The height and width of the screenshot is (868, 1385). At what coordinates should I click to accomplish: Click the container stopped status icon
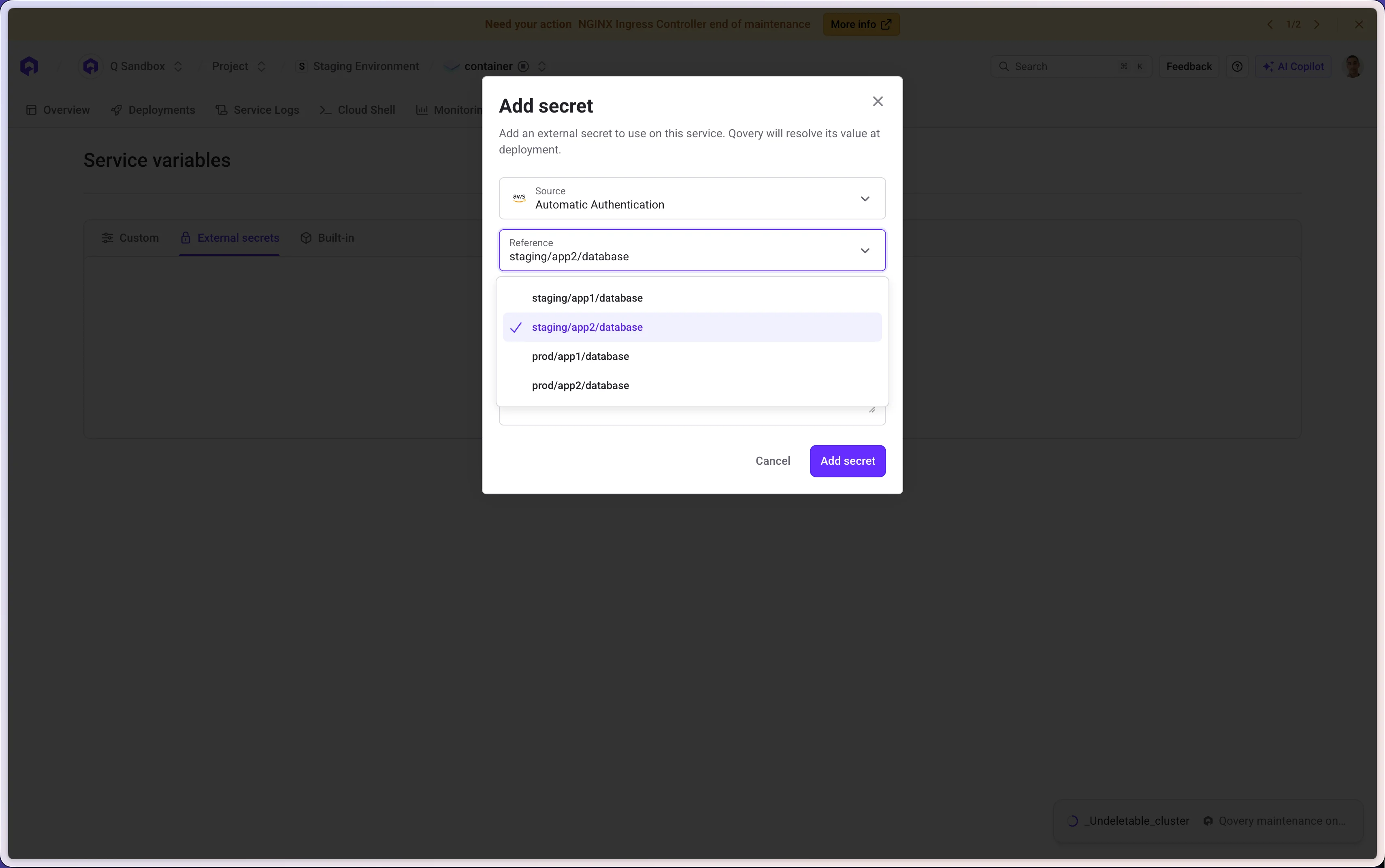pos(523,66)
